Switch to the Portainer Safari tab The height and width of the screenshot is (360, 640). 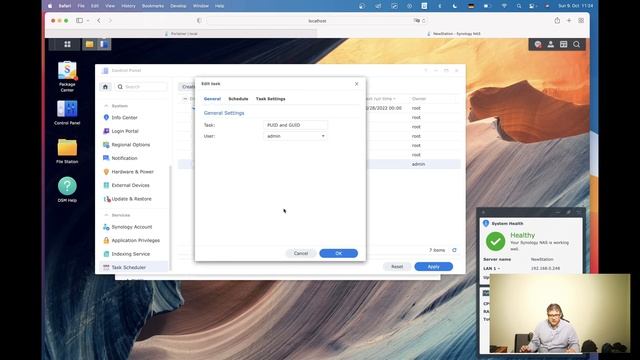coord(181,33)
